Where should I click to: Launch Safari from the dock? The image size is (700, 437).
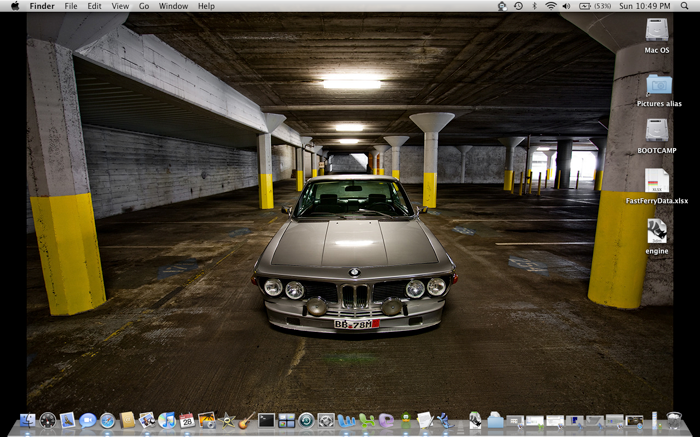point(107,421)
